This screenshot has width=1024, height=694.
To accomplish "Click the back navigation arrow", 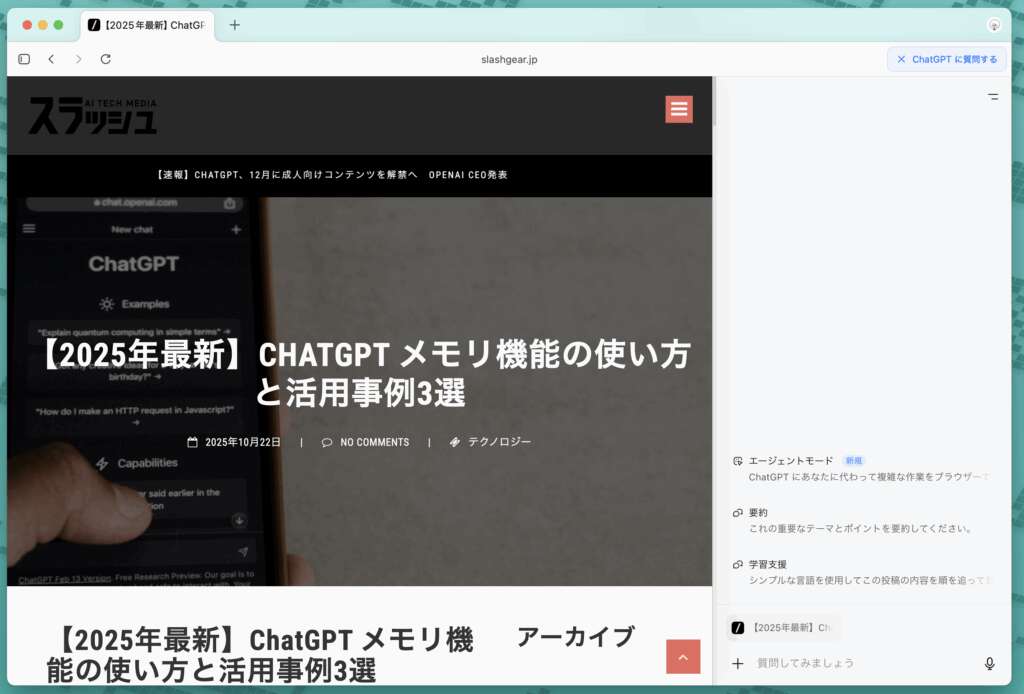I will pyautogui.click(x=51, y=59).
